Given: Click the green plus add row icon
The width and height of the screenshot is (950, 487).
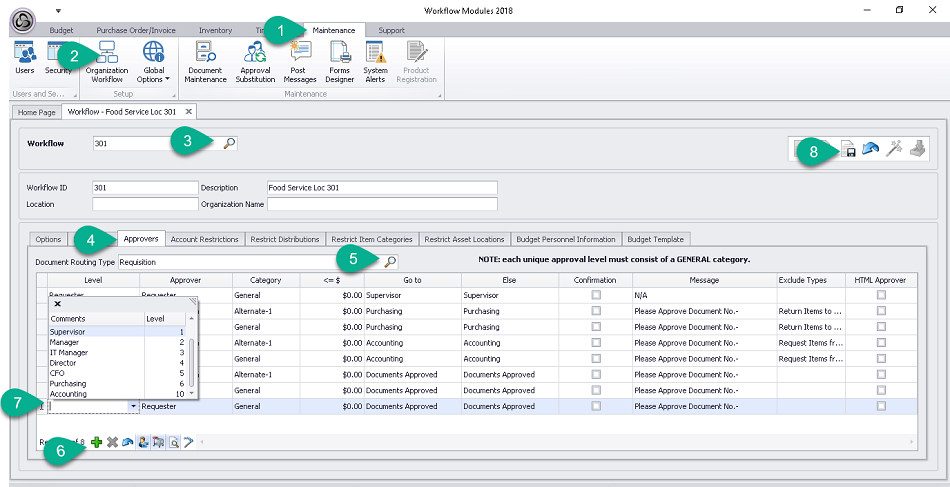Looking at the screenshot, I should point(97,441).
